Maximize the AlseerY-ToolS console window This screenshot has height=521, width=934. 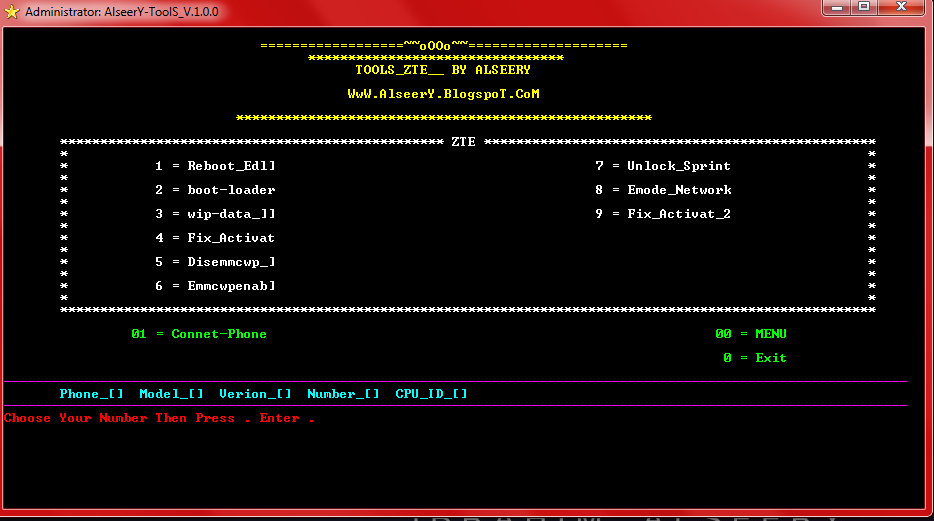864,7
